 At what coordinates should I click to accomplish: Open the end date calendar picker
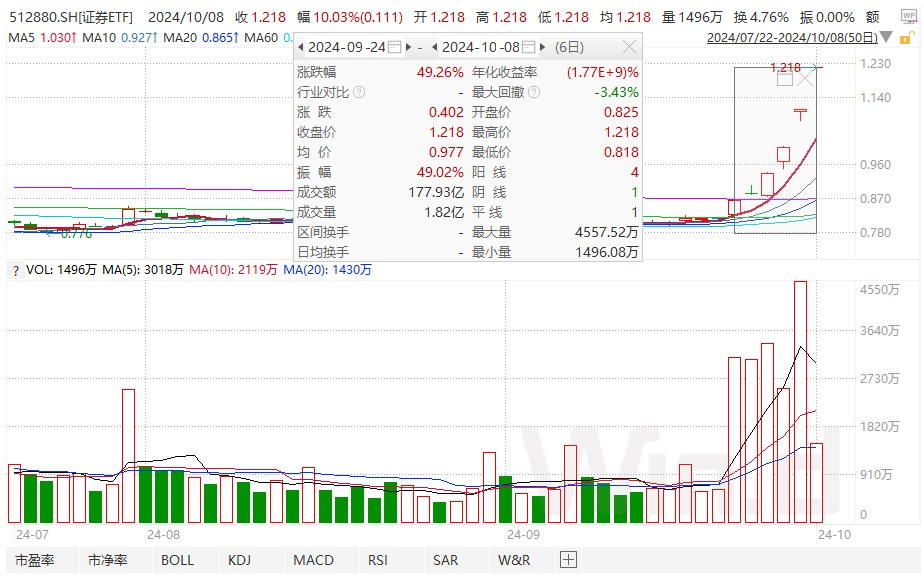coord(526,47)
